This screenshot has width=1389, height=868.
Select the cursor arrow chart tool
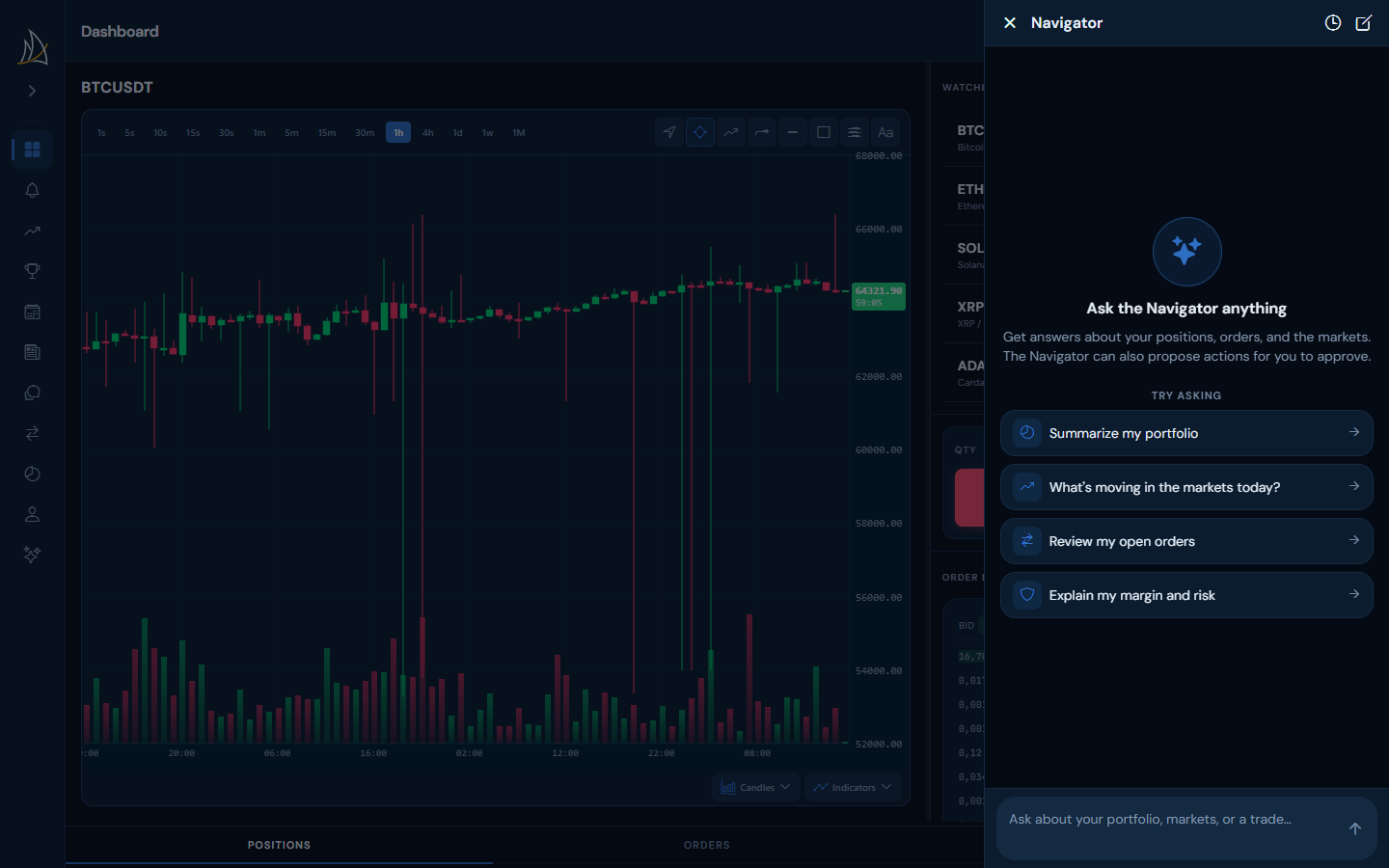coord(669,132)
